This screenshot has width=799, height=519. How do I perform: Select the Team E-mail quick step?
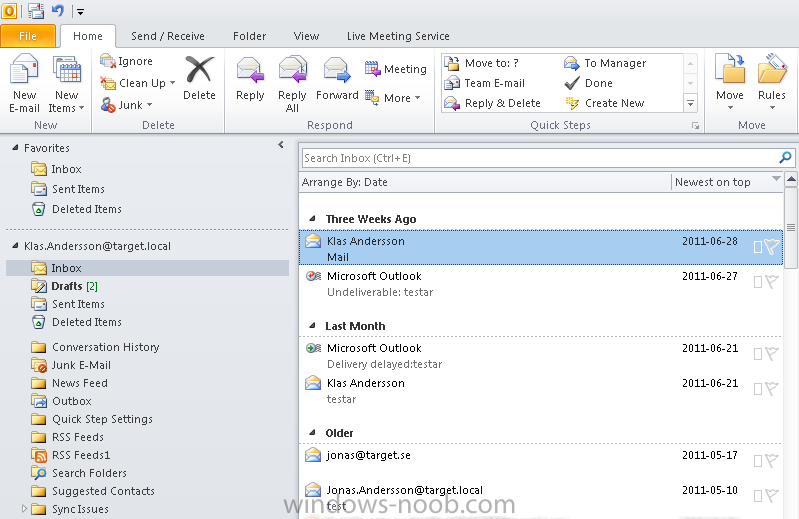click(494, 83)
